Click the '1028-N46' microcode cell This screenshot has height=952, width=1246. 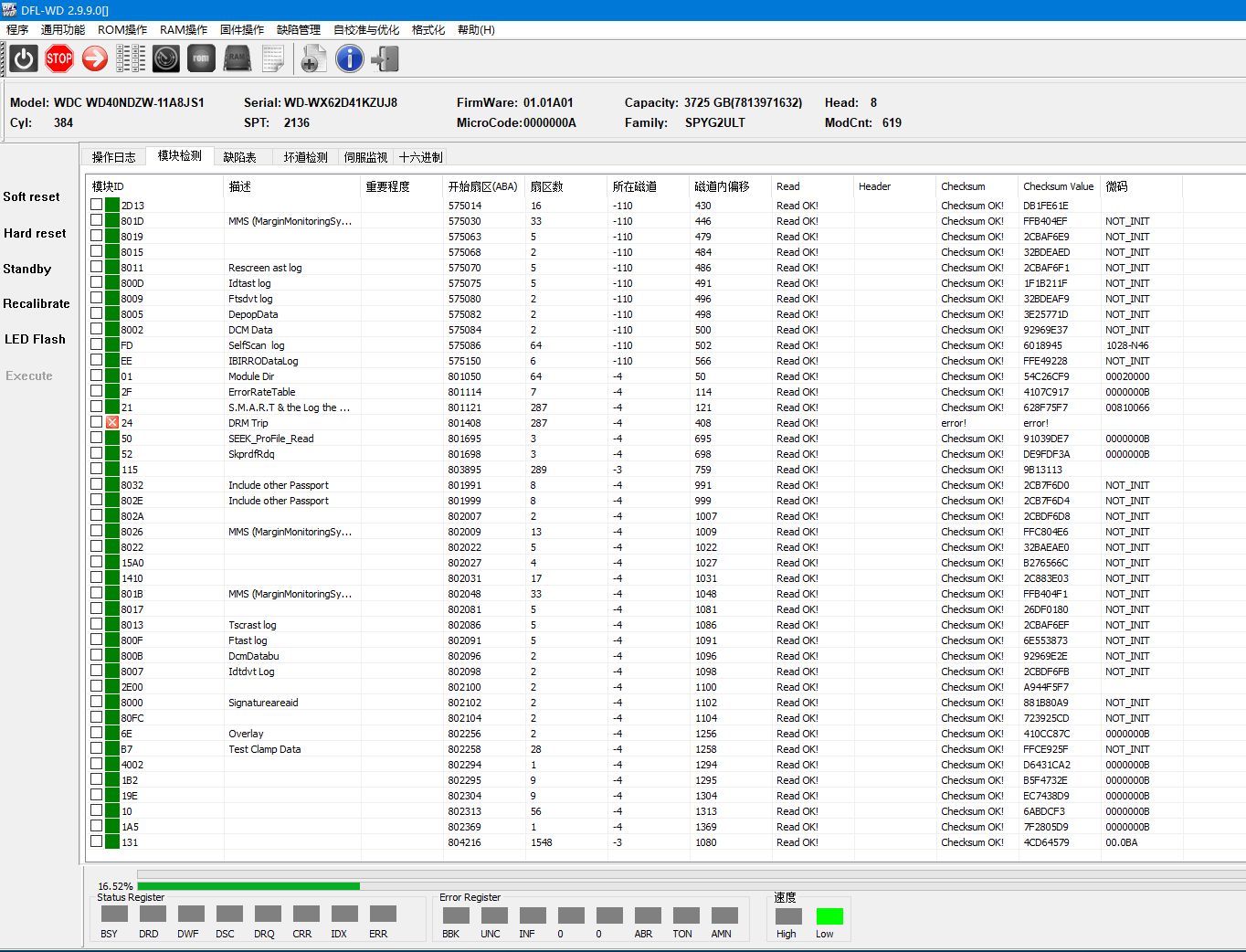[x=1127, y=345]
